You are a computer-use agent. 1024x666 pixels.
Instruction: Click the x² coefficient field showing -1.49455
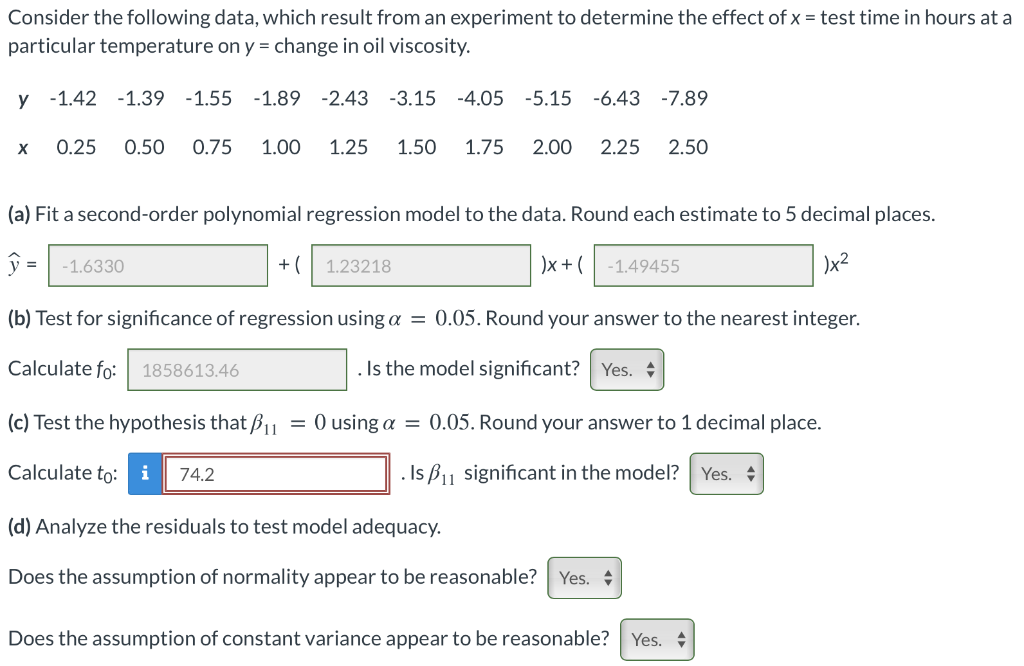click(x=703, y=265)
